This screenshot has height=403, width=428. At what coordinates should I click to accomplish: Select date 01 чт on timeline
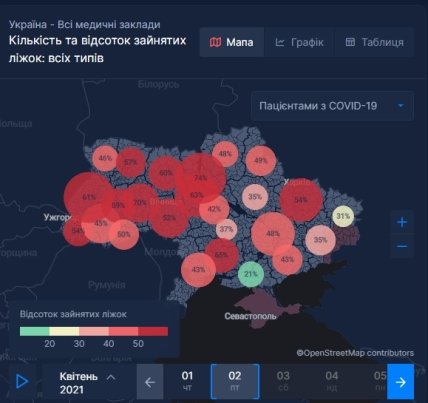tap(187, 381)
